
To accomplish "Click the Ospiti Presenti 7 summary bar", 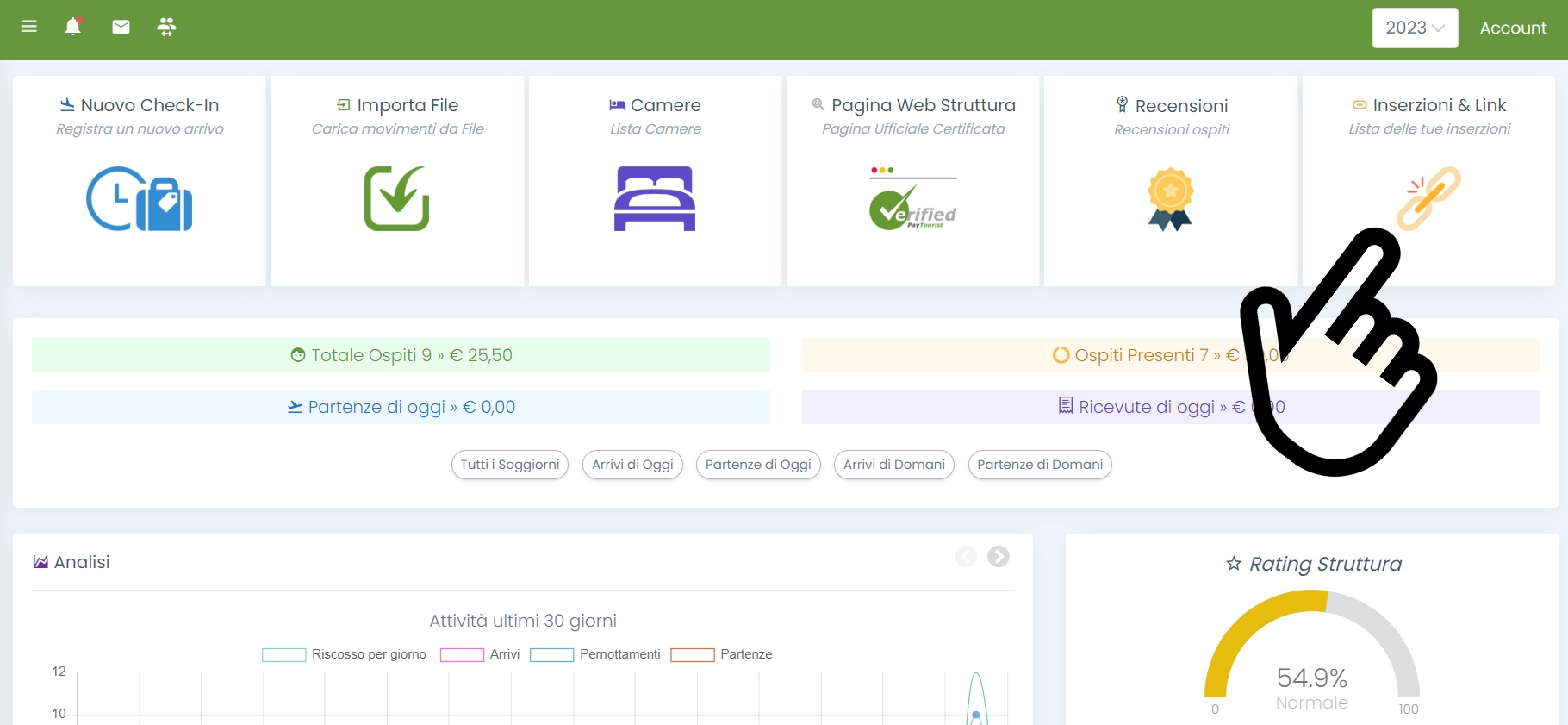I will (x=1171, y=355).
